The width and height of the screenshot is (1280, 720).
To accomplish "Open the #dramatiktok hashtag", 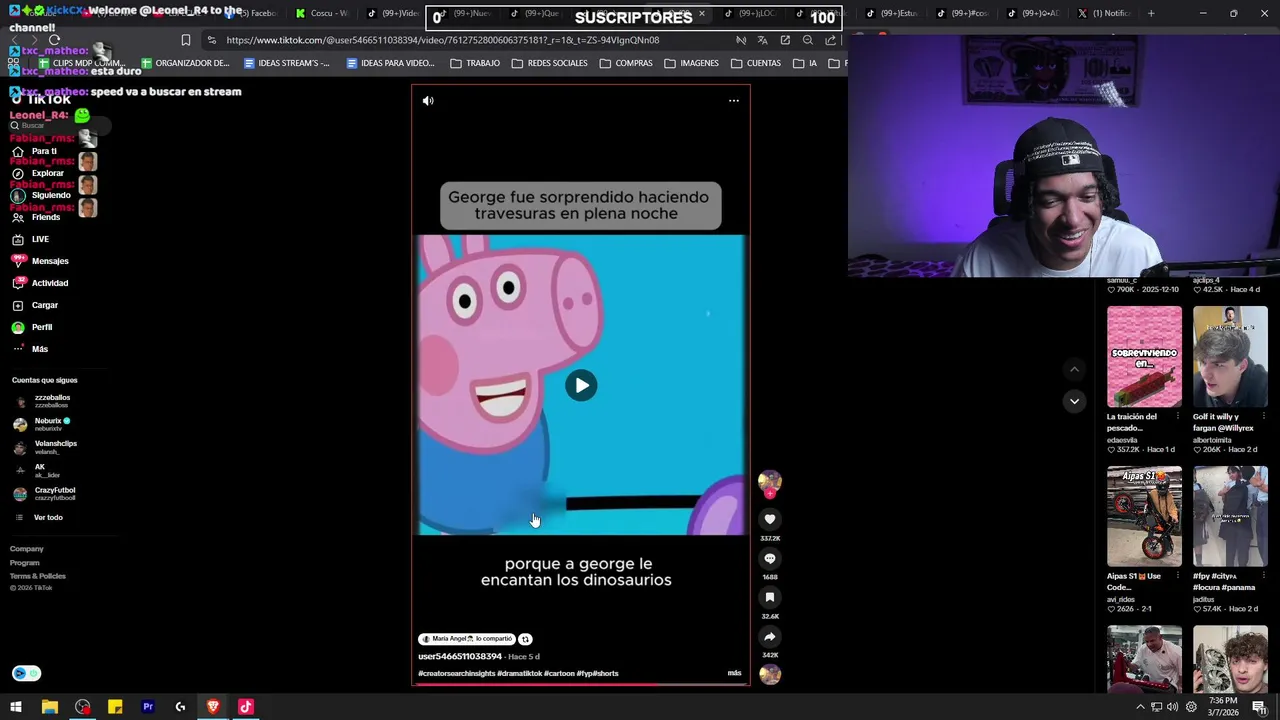I will [x=519, y=674].
